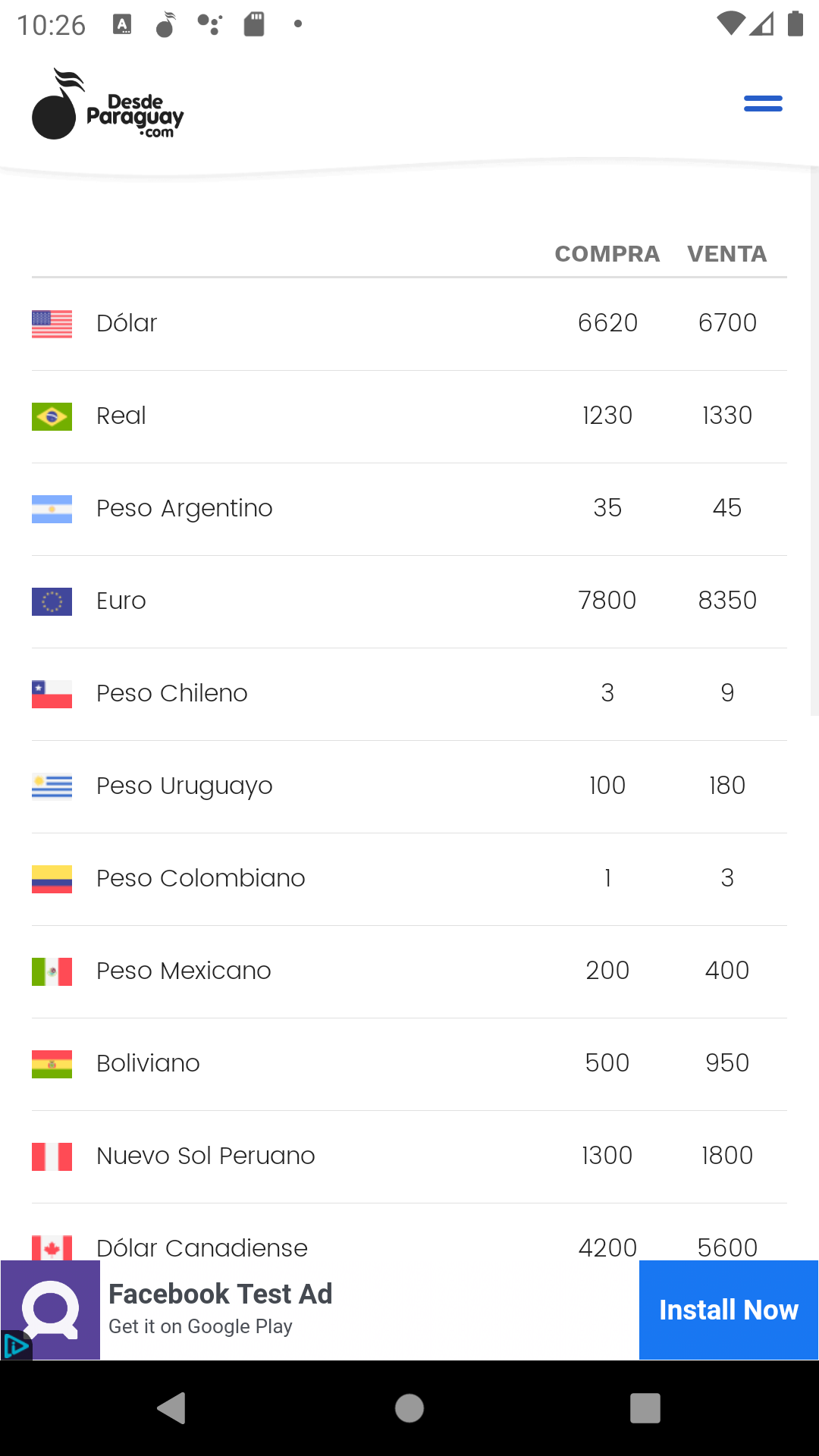Viewport: 819px width, 1456px height.
Task: Select the Colombia flag icon
Action: 52,879
